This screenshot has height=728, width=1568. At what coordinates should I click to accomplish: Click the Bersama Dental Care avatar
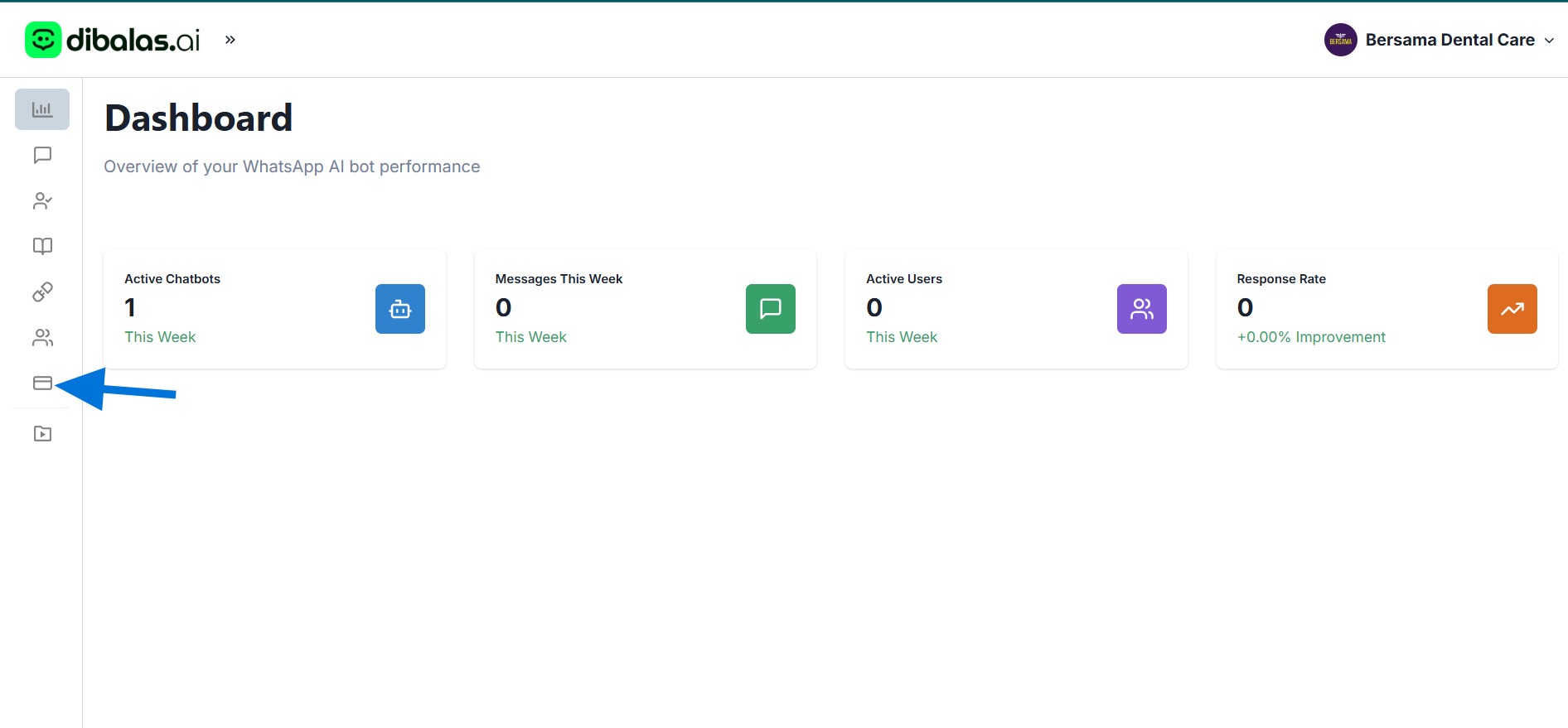coord(1340,40)
